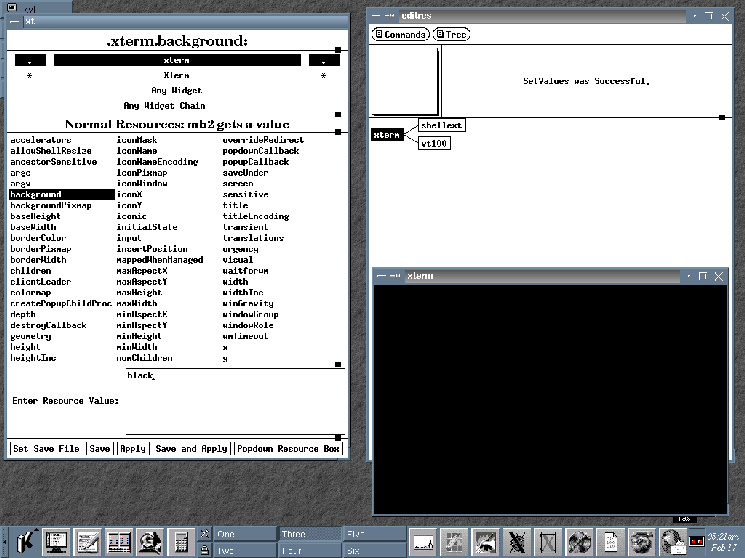Switch to workspace Two
The width and height of the screenshot is (745, 558).
(243, 549)
